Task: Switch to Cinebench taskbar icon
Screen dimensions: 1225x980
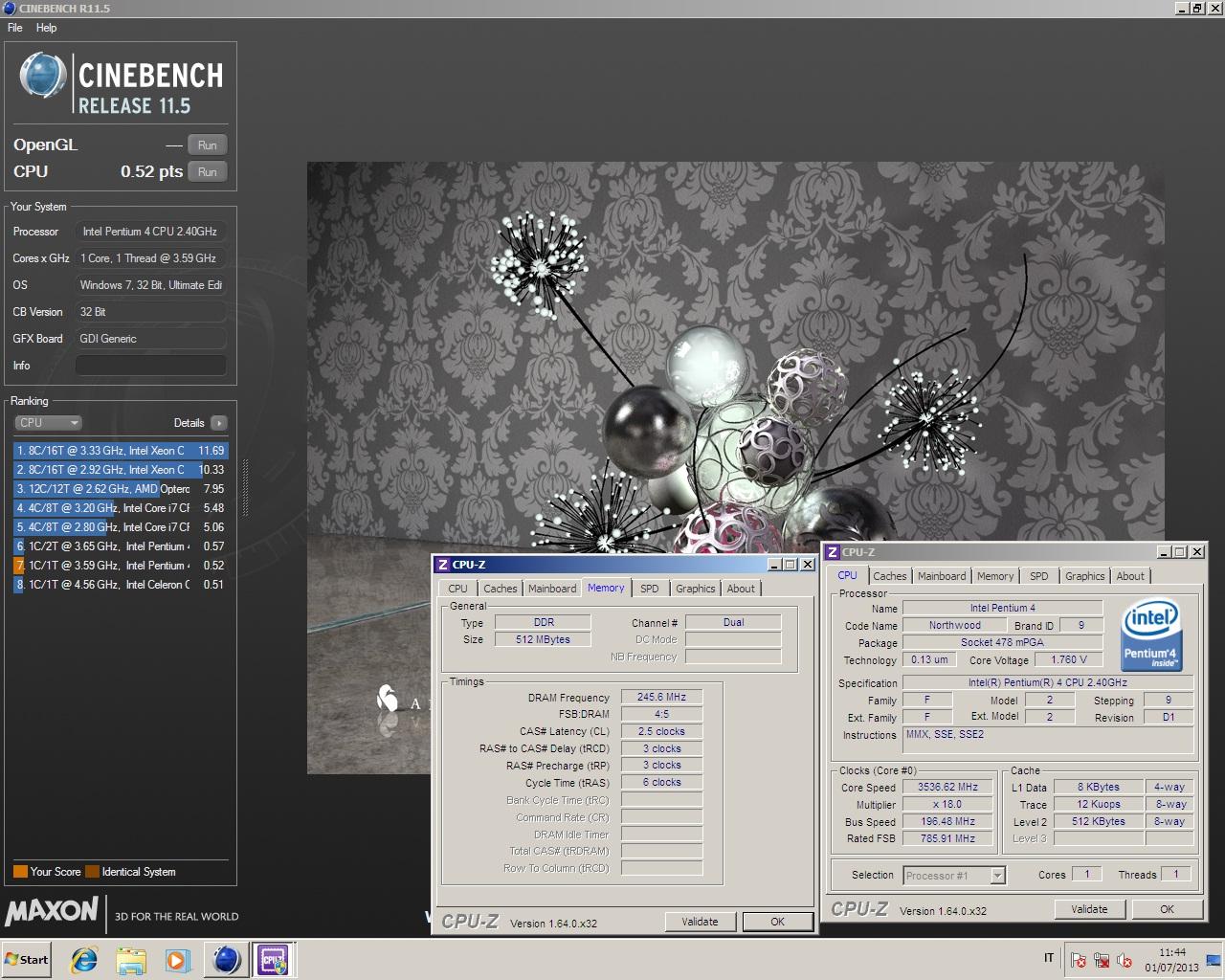Action: pyautogui.click(x=227, y=960)
